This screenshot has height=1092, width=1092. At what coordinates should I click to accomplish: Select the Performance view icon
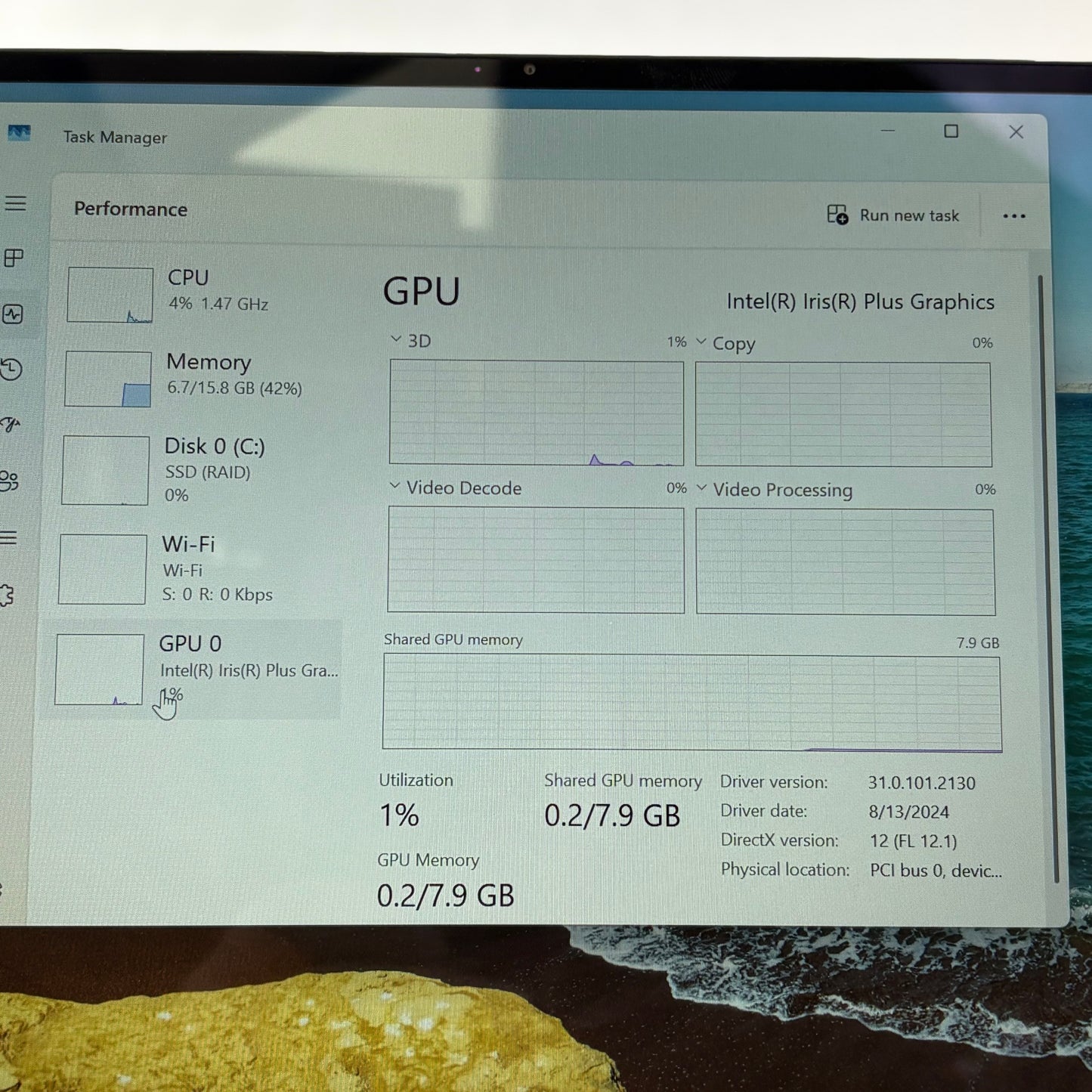[x=14, y=315]
